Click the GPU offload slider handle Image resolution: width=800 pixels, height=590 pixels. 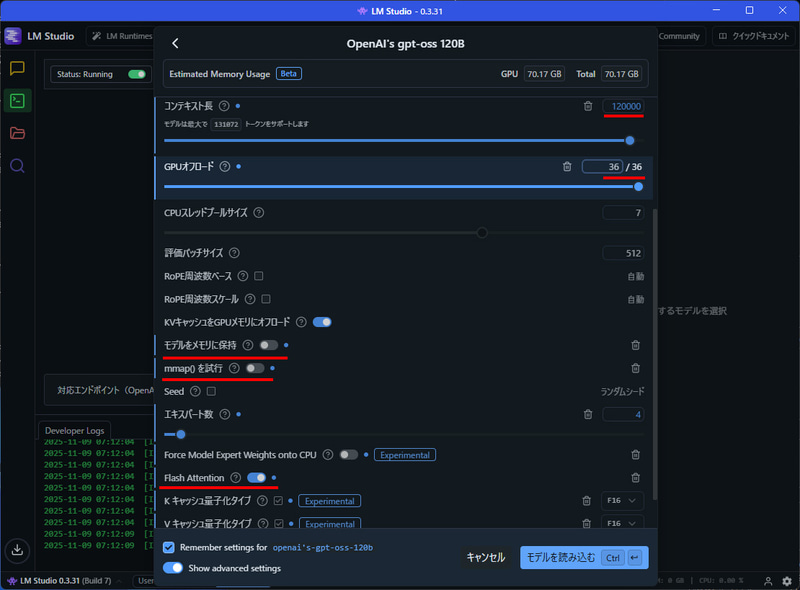click(x=638, y=187)
